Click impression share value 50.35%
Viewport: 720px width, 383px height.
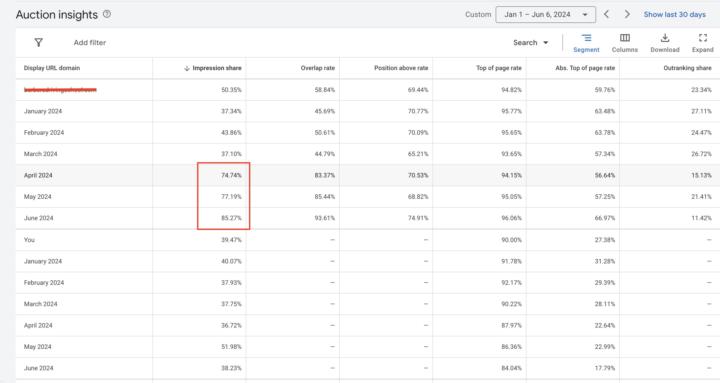coord(231,90)
